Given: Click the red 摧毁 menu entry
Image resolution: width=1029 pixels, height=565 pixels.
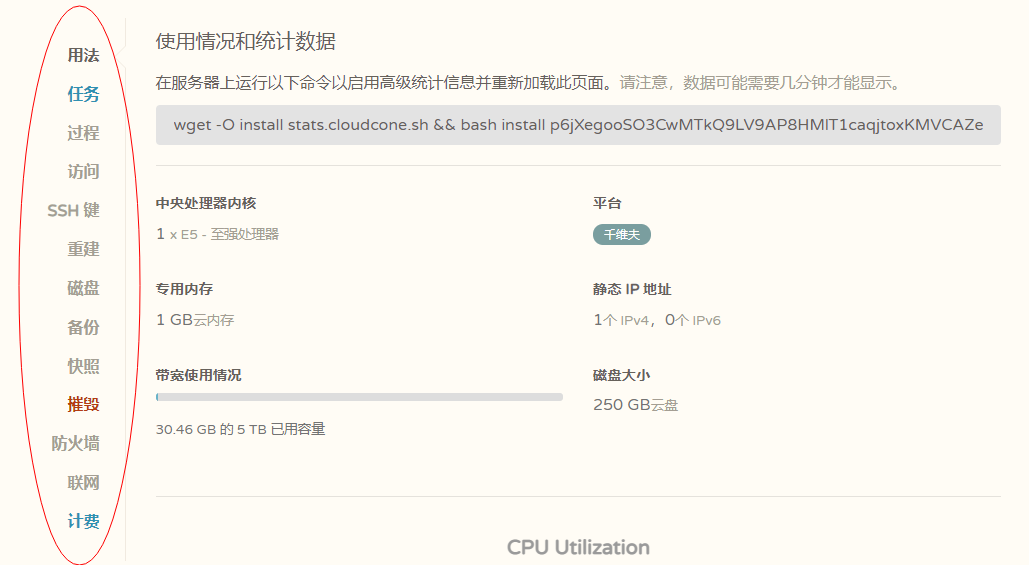Looking at the screenshot, I should tap(83, 405).
